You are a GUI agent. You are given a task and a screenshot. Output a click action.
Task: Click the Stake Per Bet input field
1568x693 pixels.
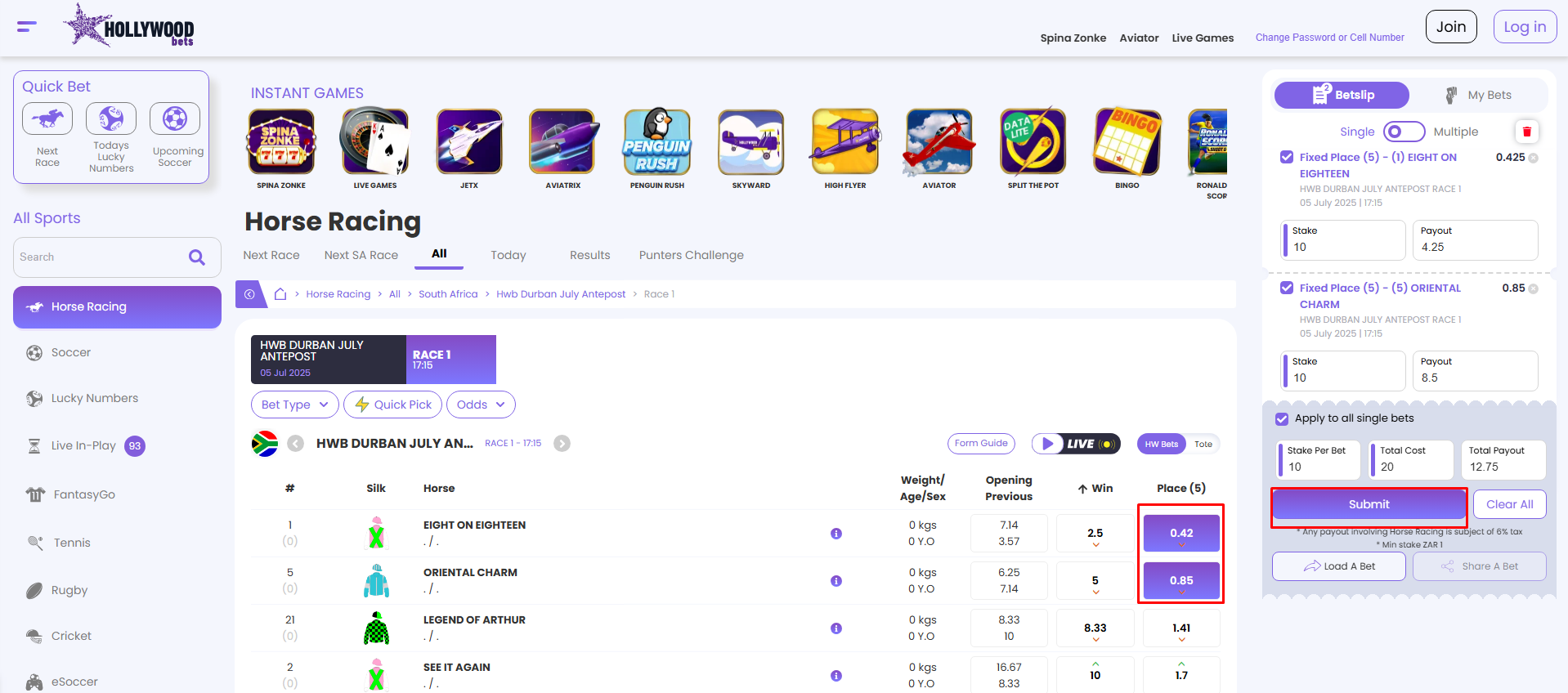coord(1319,467)
